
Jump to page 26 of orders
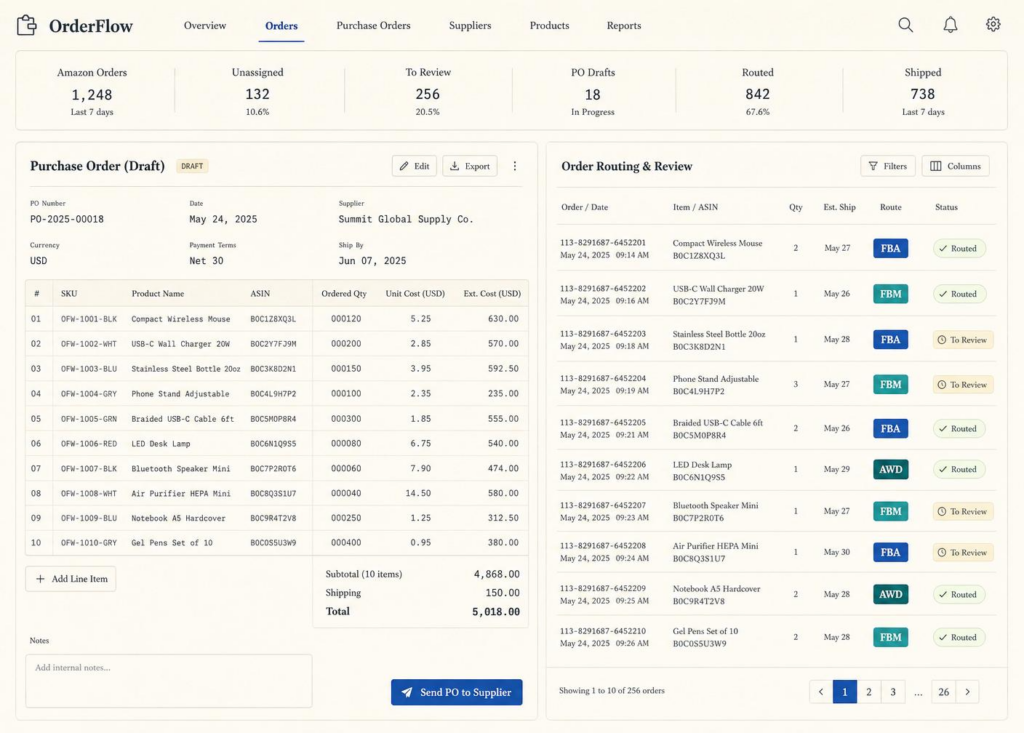[943, 691]
